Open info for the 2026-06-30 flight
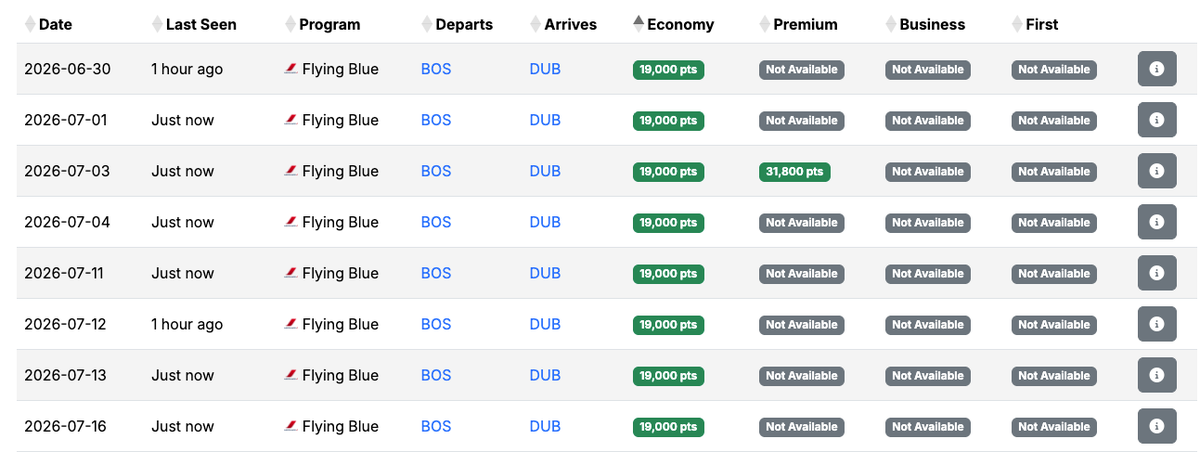 1157,69
